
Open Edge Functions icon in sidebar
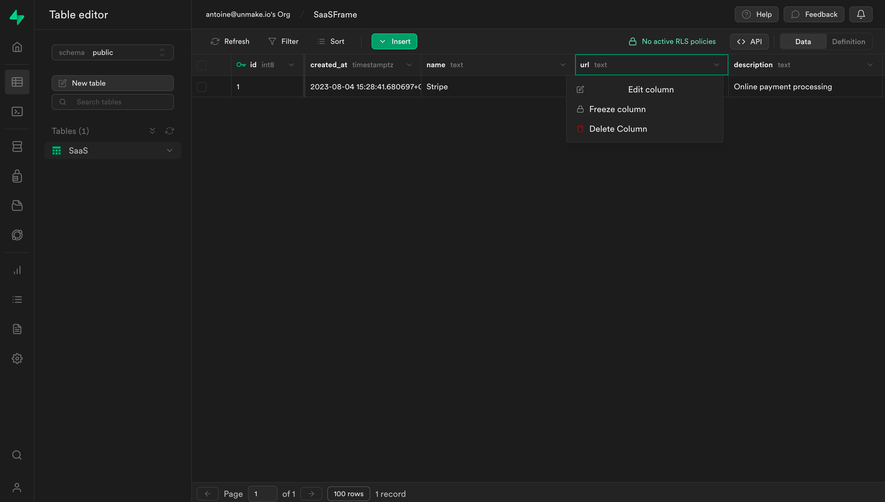point(17,235)
